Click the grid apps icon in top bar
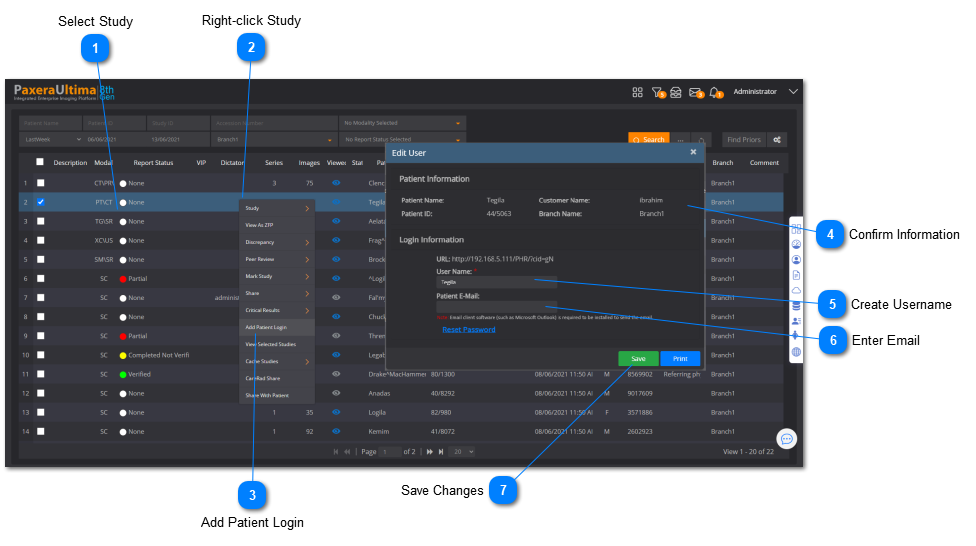The height and width of the screenshot is (546, 976). pyautogui.click(x=637, y=92)
